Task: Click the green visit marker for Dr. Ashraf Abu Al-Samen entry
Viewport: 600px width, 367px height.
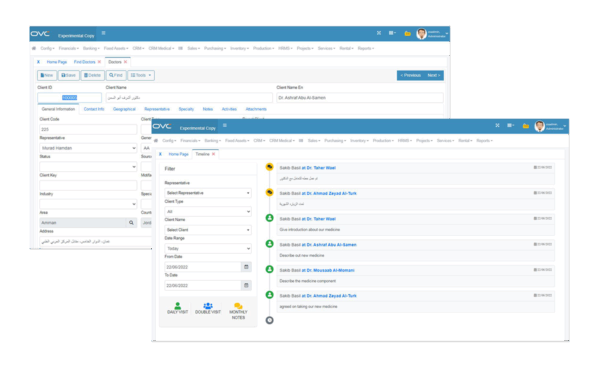Action: [269, 244]
